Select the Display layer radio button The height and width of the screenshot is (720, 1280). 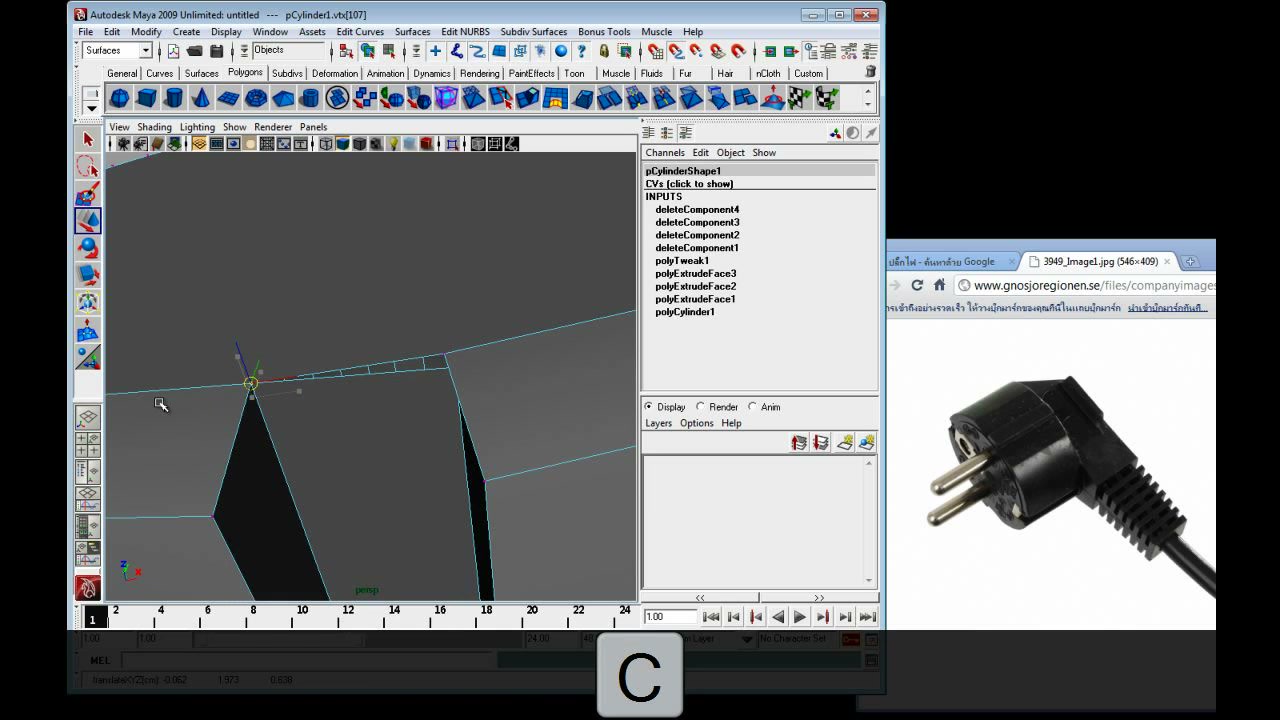(x=648, y=407)
